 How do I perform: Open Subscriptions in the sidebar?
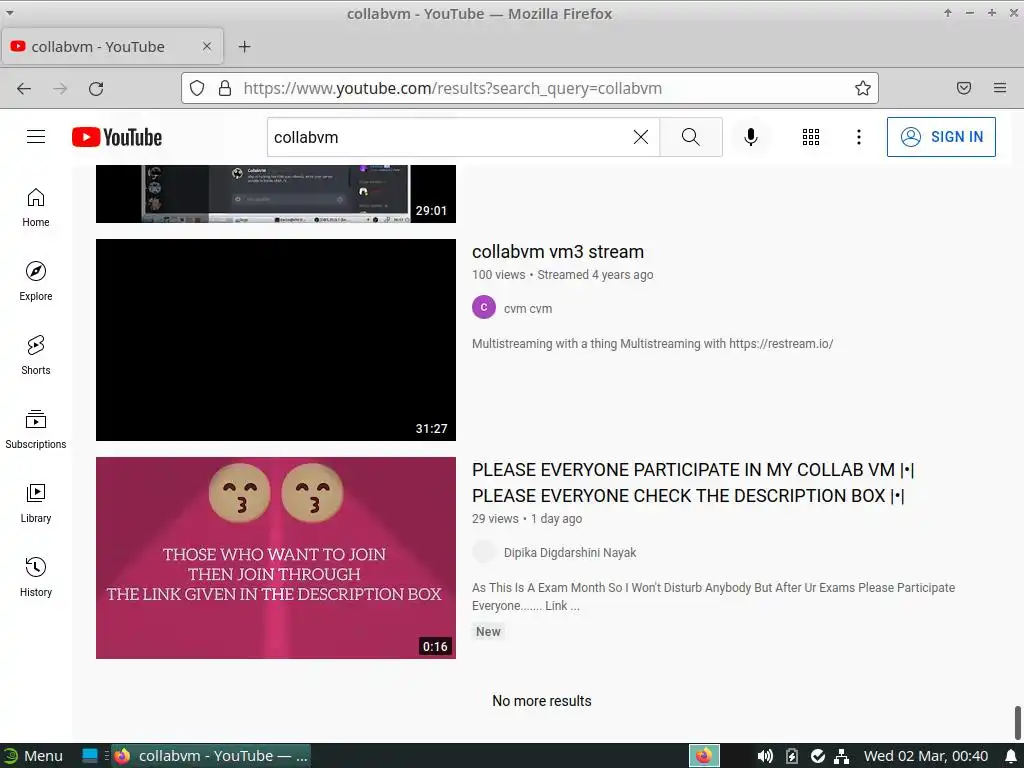(x=36, y=429)
